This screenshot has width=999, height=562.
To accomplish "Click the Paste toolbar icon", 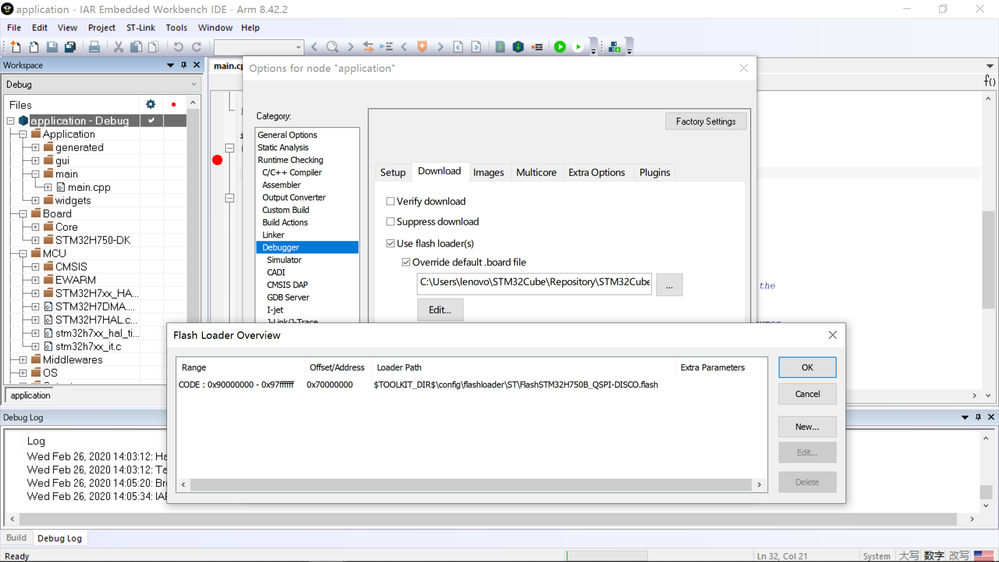I will point(154,47).
